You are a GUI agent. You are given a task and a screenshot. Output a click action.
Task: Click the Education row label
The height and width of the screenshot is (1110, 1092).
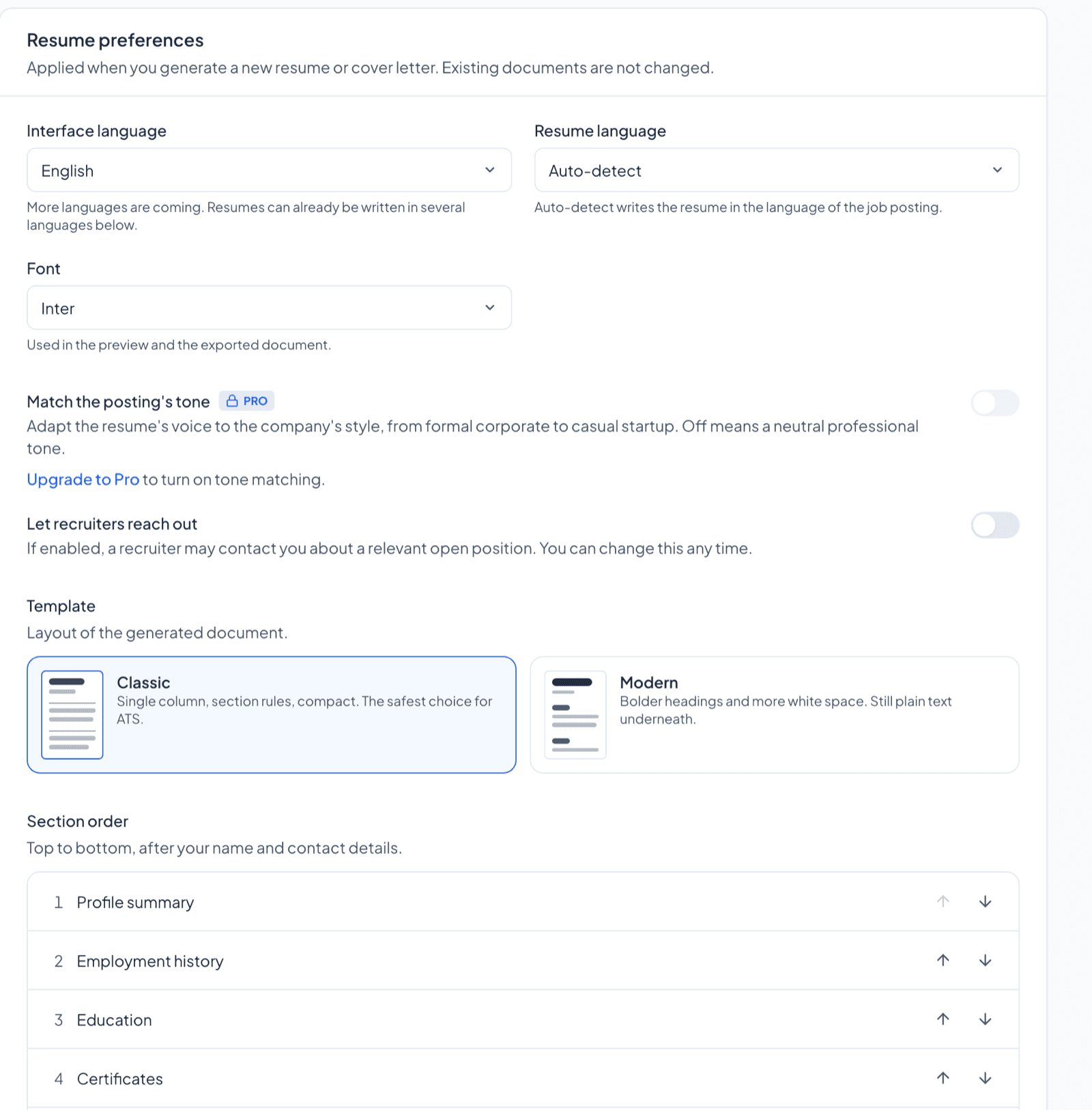pos(114,1019)
